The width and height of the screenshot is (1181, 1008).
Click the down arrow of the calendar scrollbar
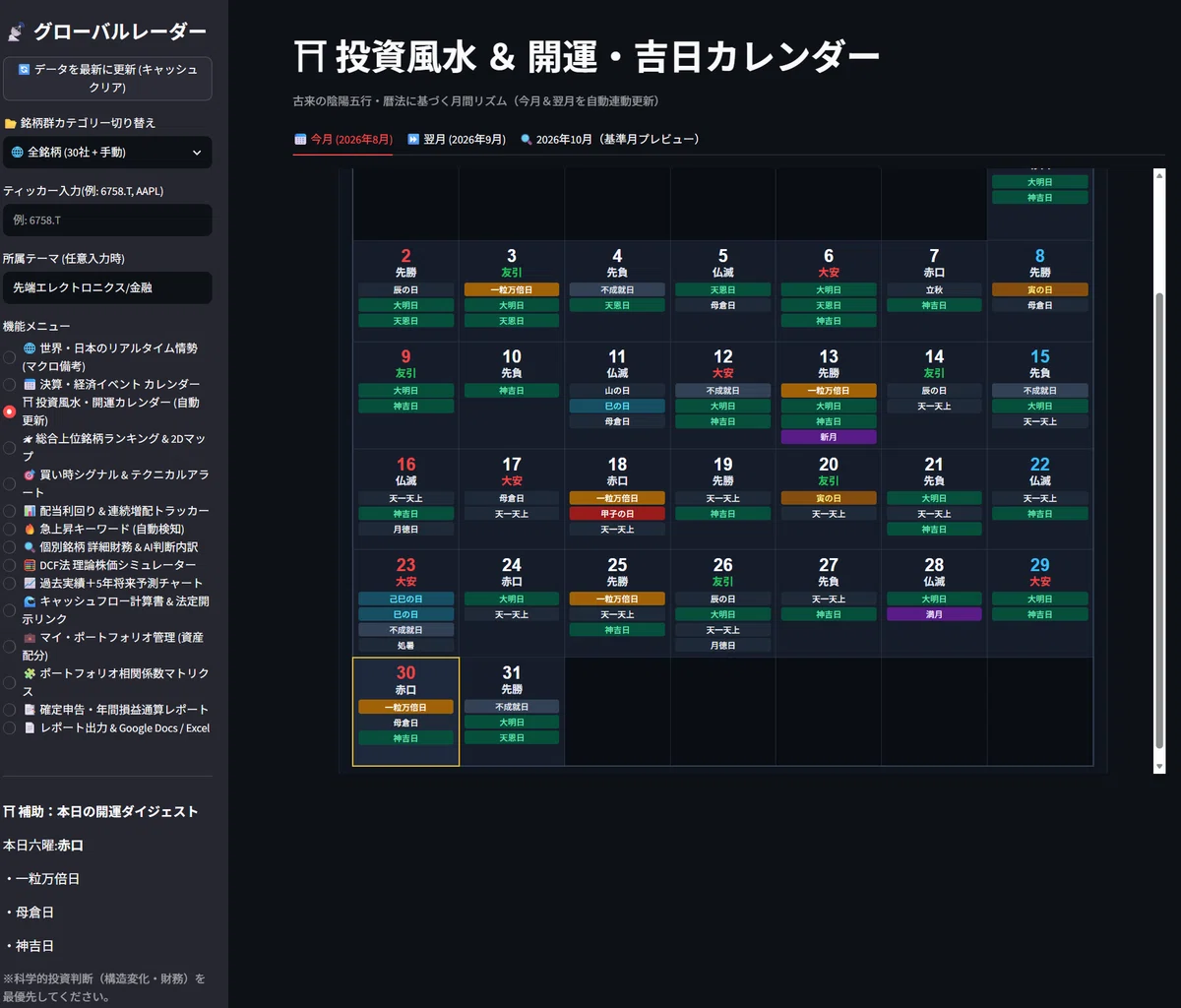tap(1158, 767)
